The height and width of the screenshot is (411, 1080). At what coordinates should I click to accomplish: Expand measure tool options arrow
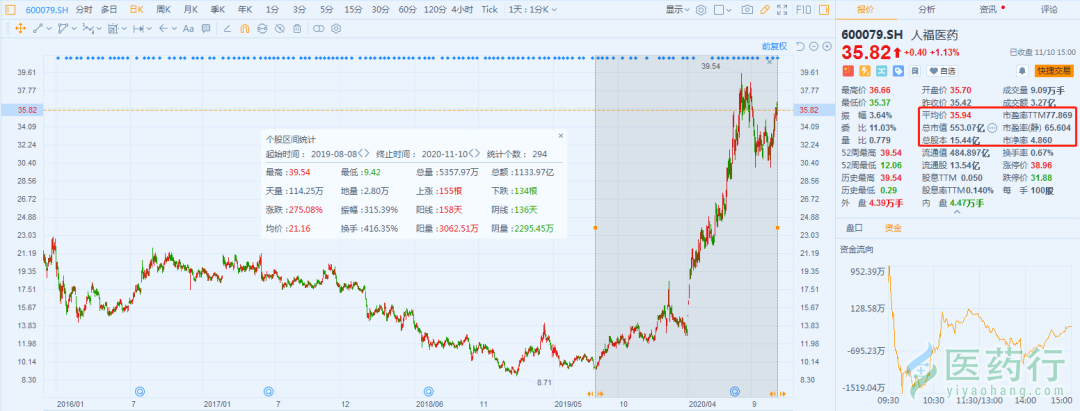[149, 28]
